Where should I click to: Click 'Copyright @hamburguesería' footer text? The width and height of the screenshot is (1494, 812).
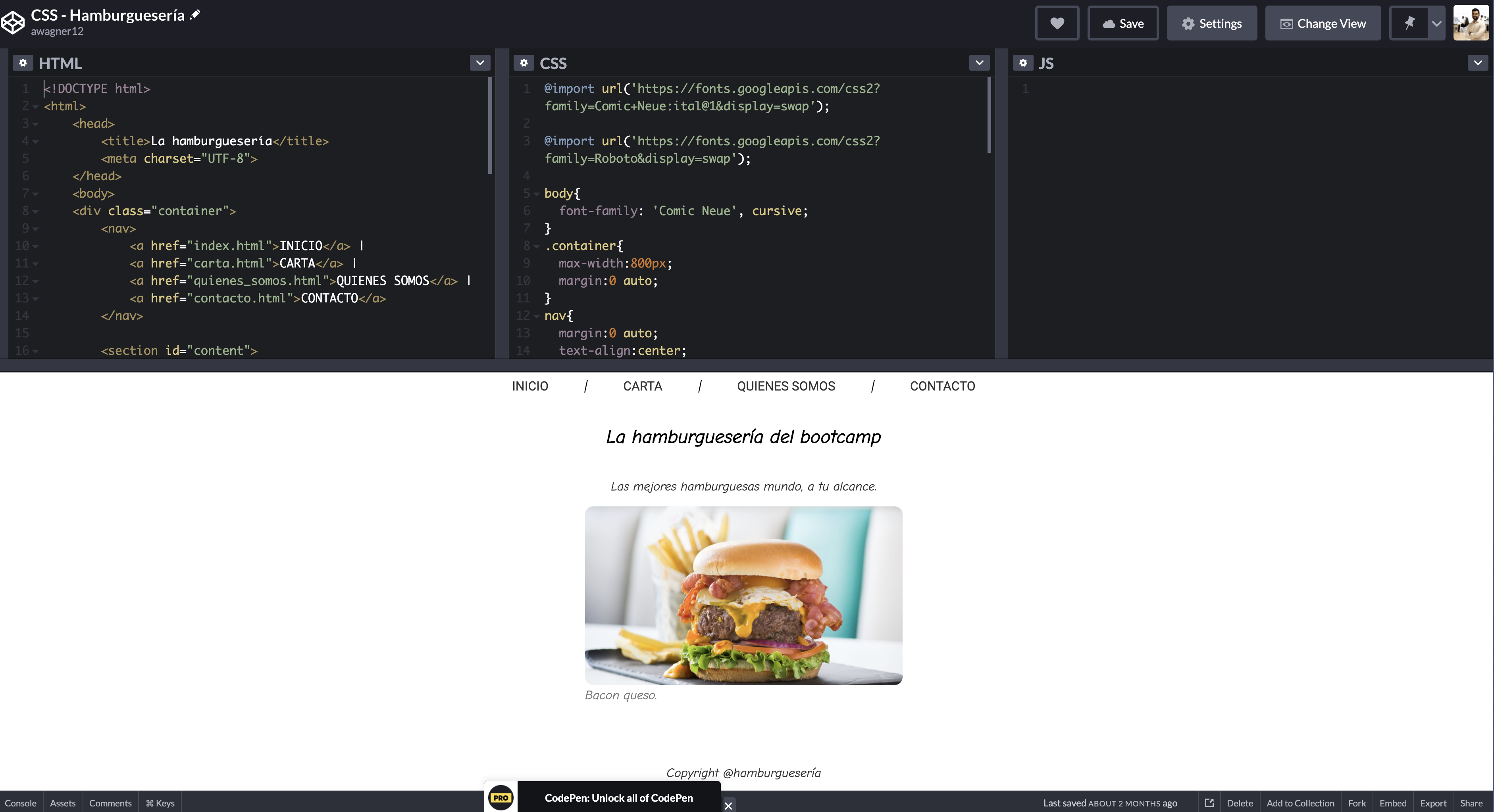pos(743,773)
